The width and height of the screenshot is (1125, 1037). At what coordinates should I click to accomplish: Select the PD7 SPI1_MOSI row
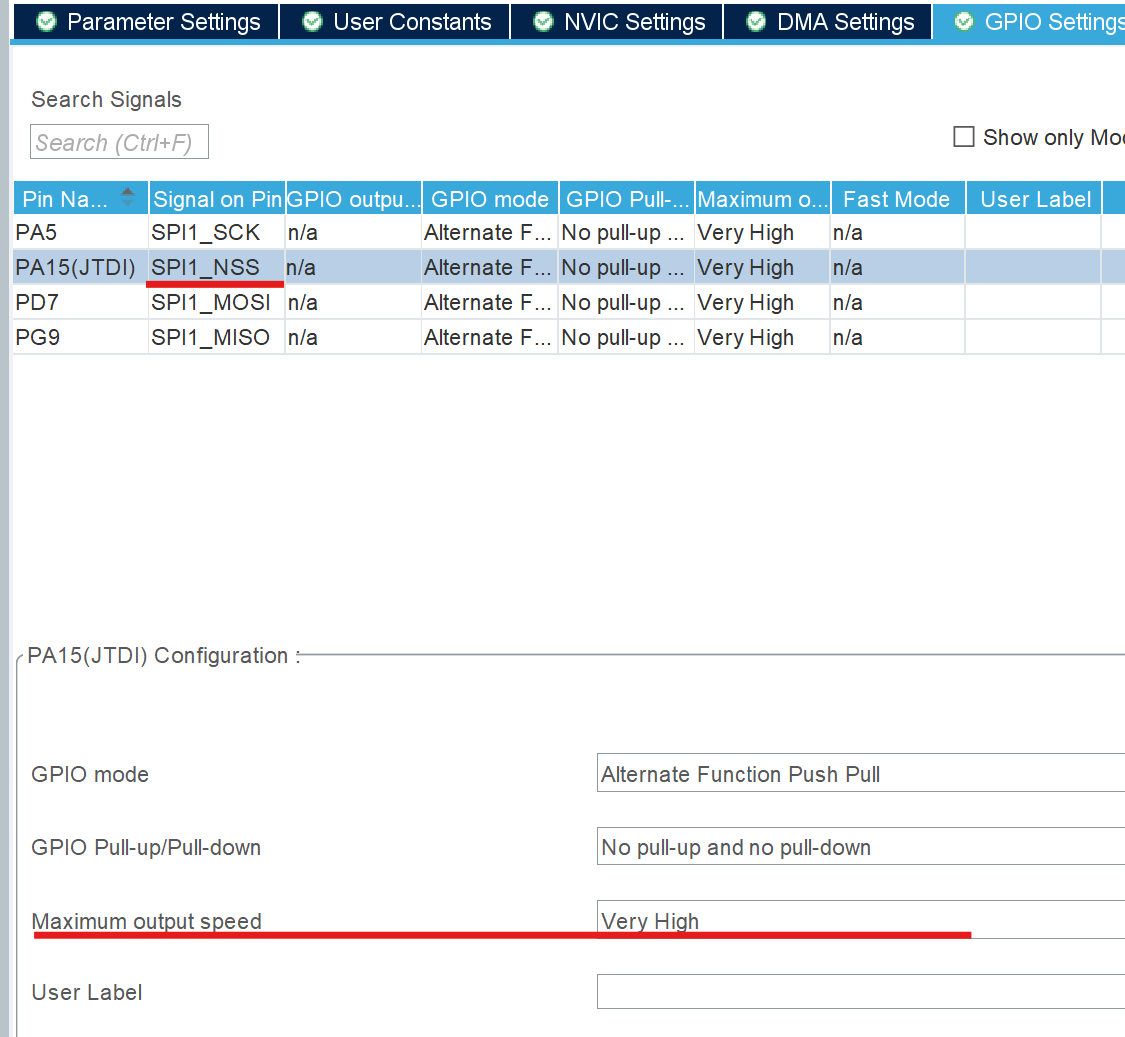[x=568, y=302]
